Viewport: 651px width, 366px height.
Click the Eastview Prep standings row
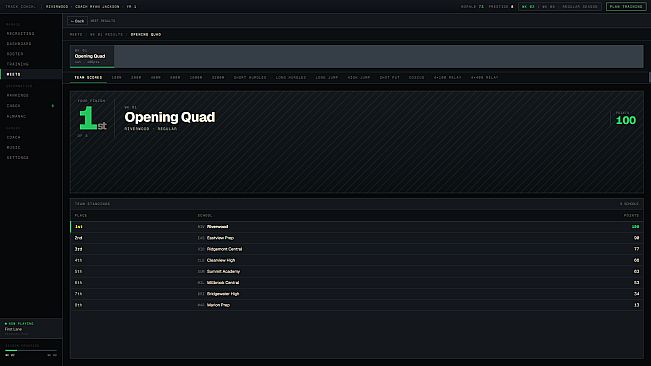click(357, 238)
